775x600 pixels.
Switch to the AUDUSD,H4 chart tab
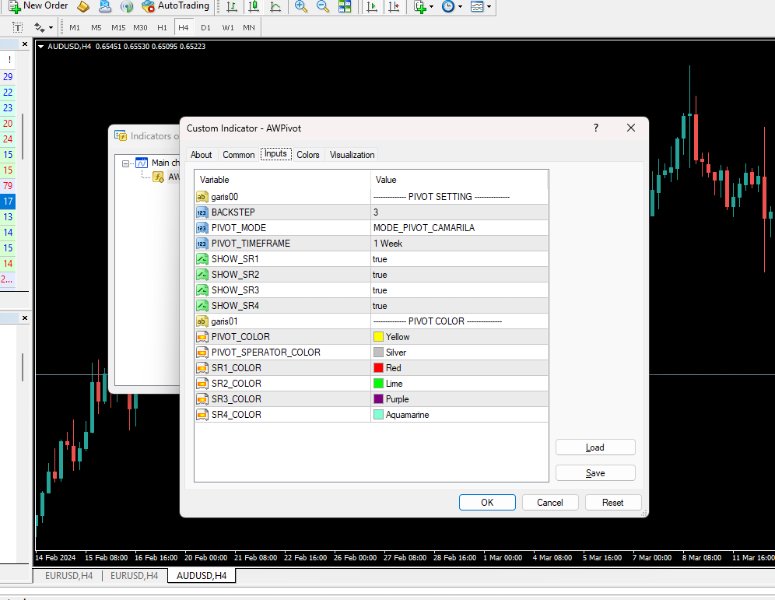point(201,575)
